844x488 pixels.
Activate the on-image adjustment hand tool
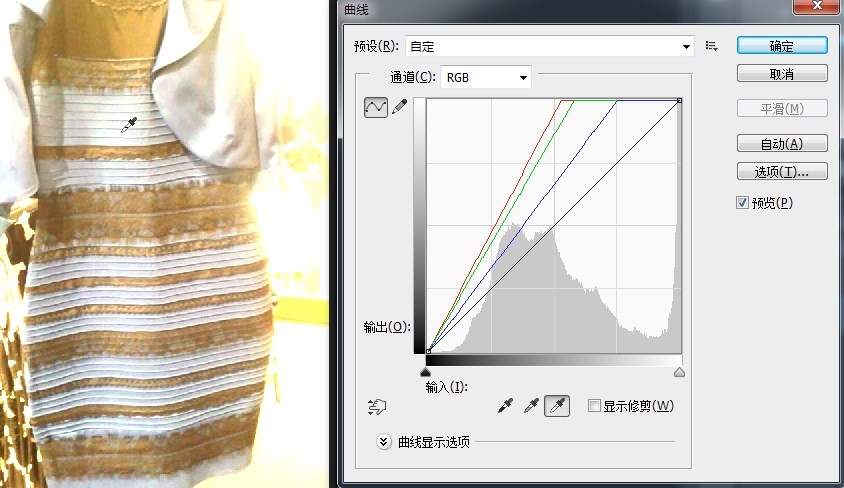(x=377, y=406)
